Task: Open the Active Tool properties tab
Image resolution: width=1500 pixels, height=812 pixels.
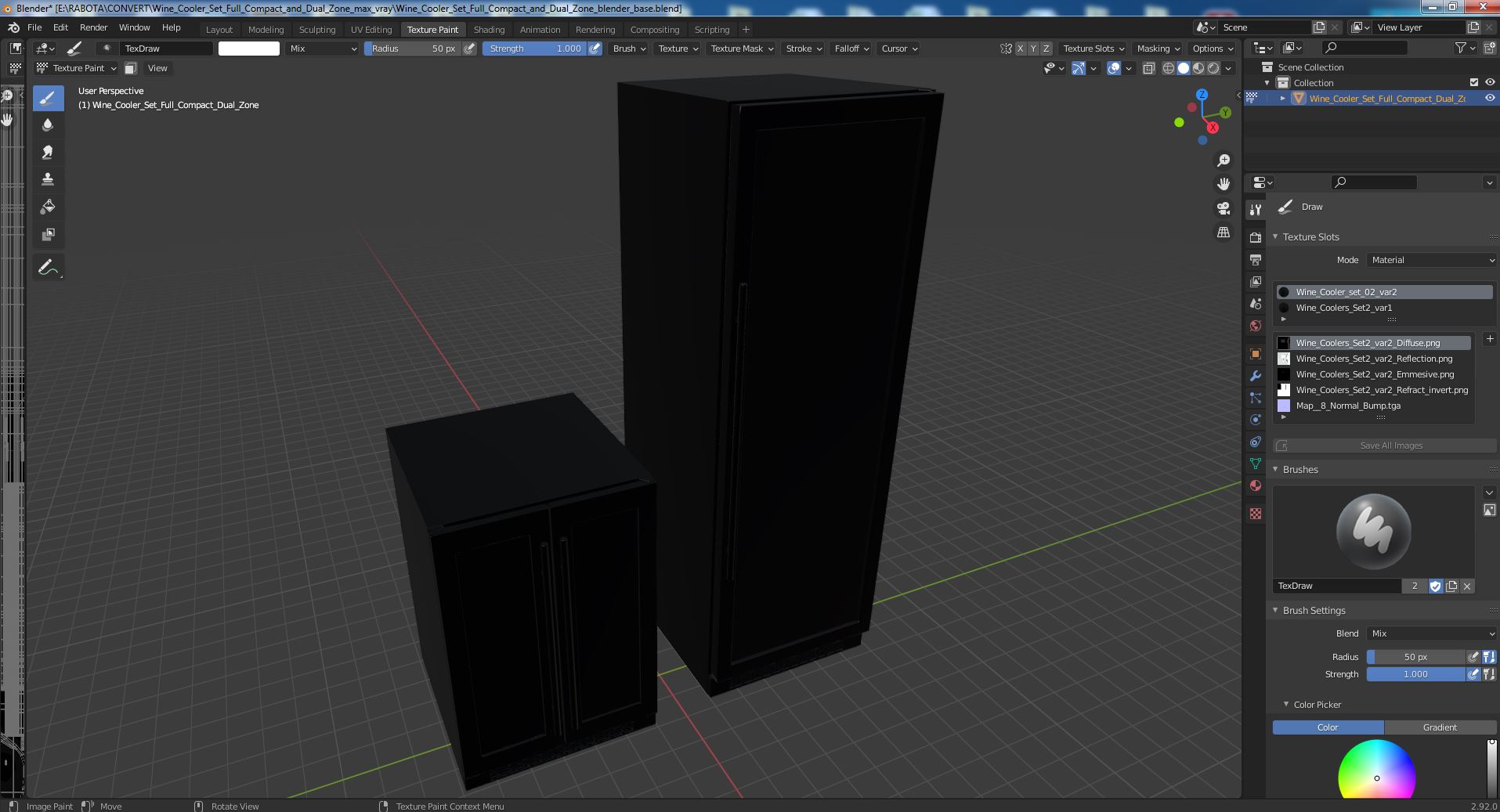Action: [1256, 210]
